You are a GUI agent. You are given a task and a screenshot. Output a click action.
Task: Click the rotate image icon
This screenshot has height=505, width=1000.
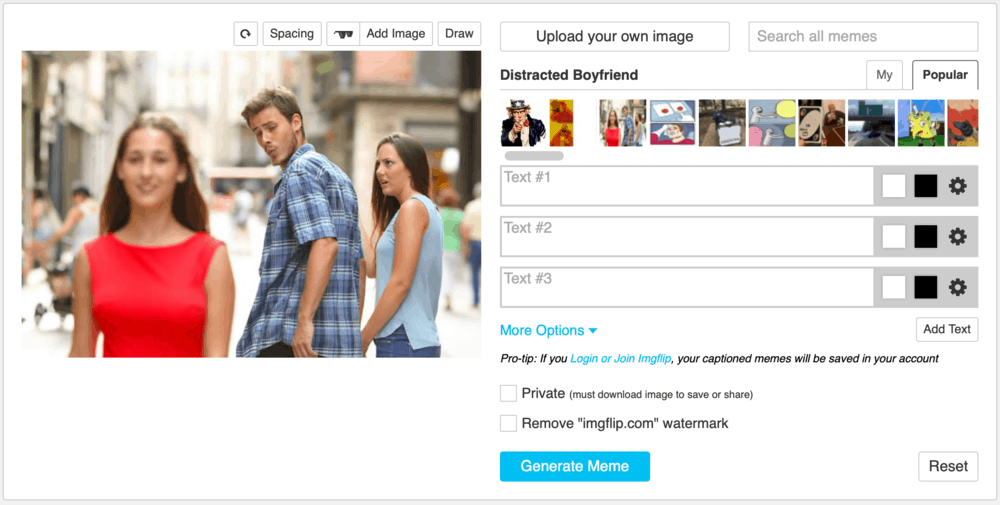click(245, 34)
